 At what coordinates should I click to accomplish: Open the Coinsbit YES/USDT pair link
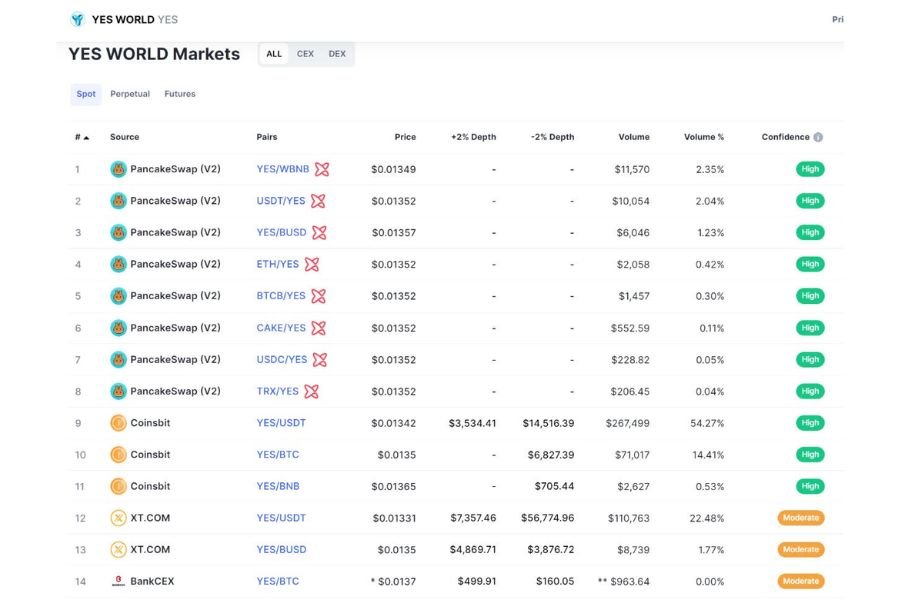coord(281,423)
